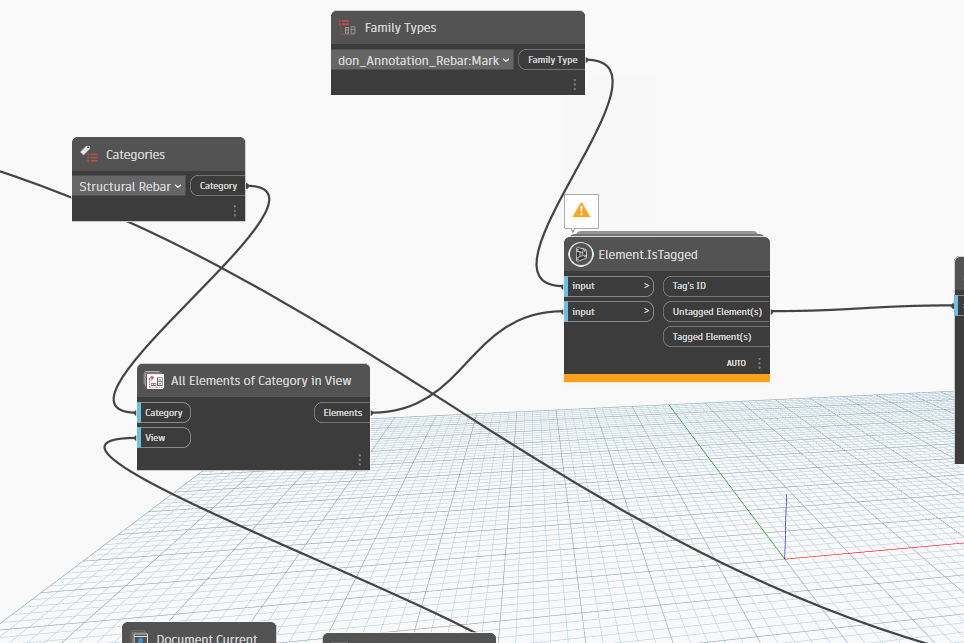Screen dimensions: 964x643
Task: Click the Elements output port
Action: pyautogui.click(x=342, y=412)
